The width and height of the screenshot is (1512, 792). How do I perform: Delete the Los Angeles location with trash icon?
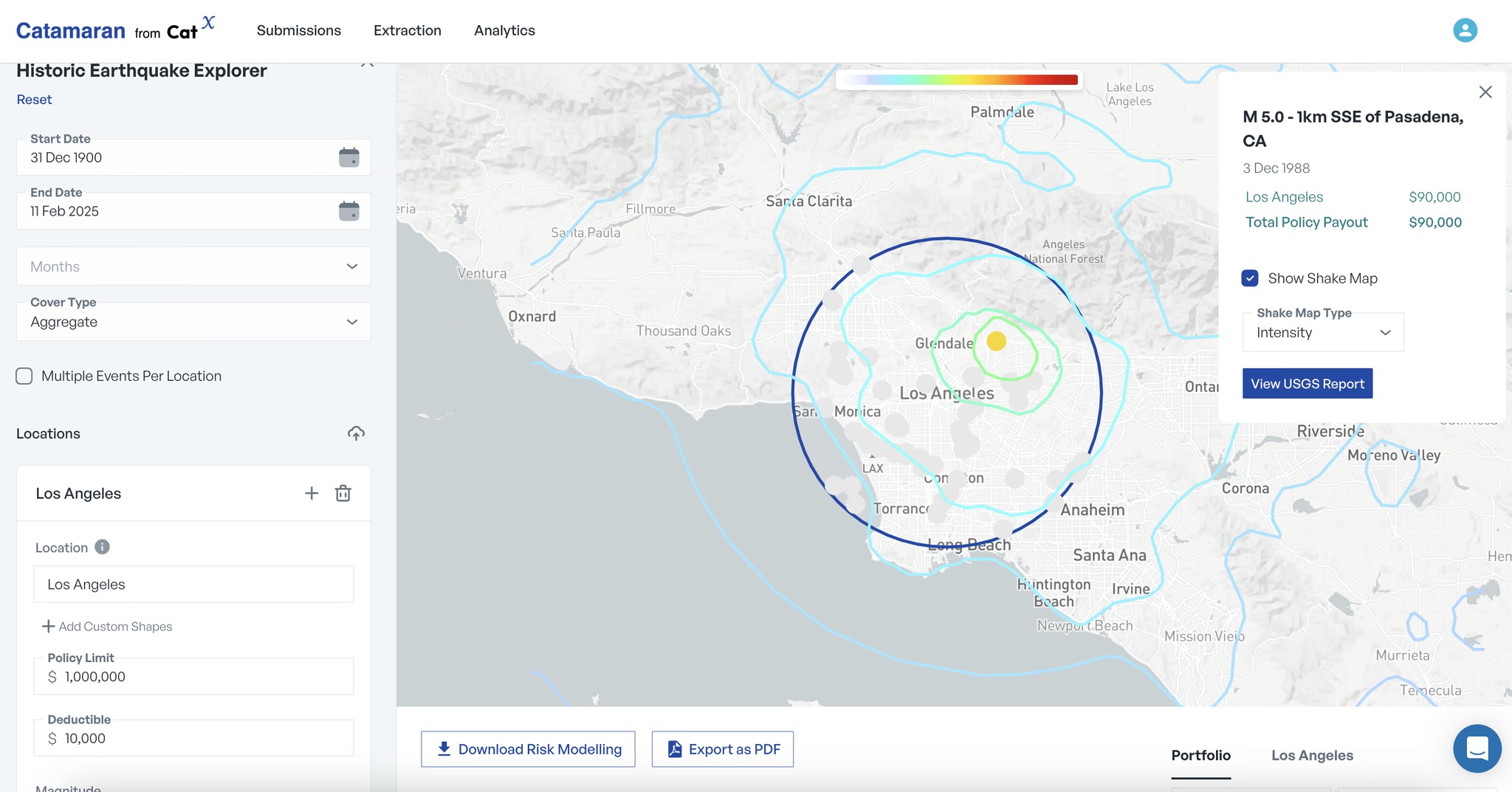[x=343, y=493]
